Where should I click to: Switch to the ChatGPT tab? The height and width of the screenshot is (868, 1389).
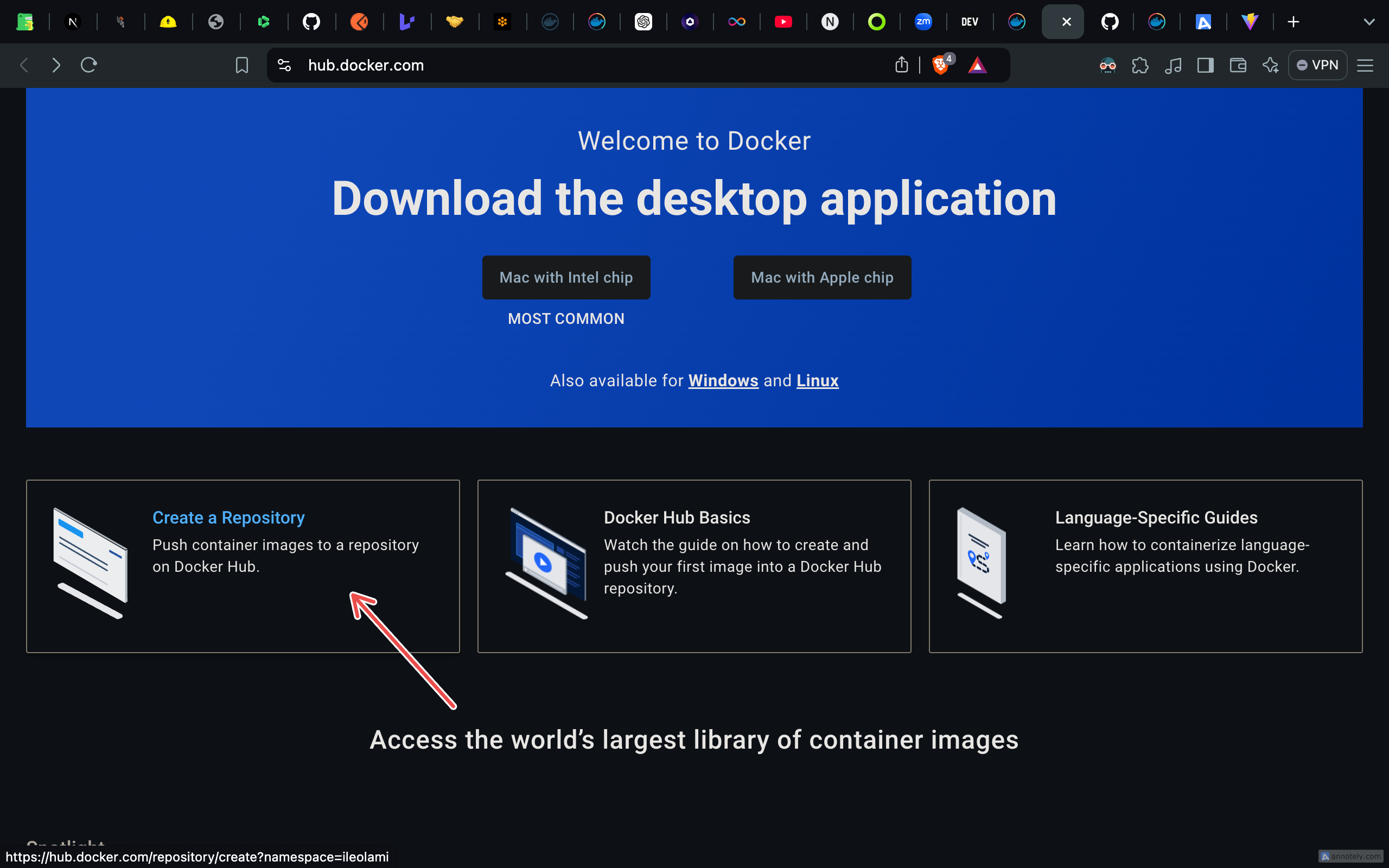click(x=643, y=22)
